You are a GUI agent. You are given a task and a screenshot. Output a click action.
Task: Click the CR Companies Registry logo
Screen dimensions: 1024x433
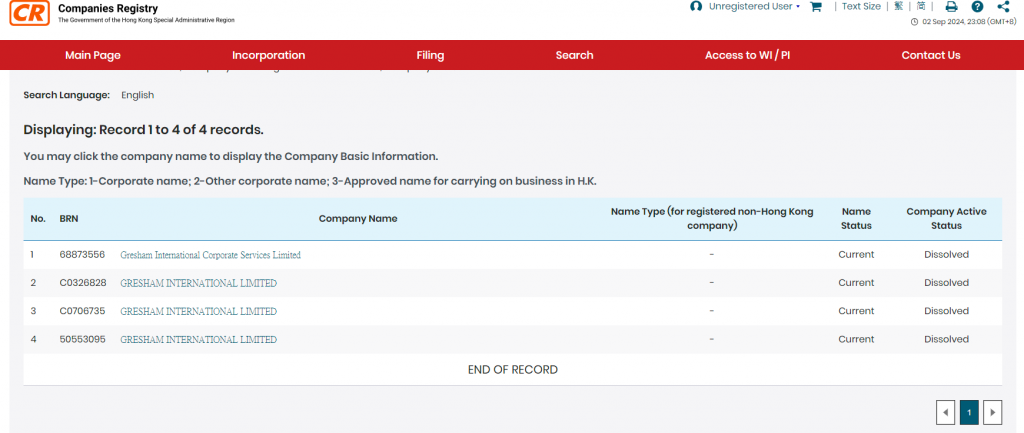click(30, 13)
